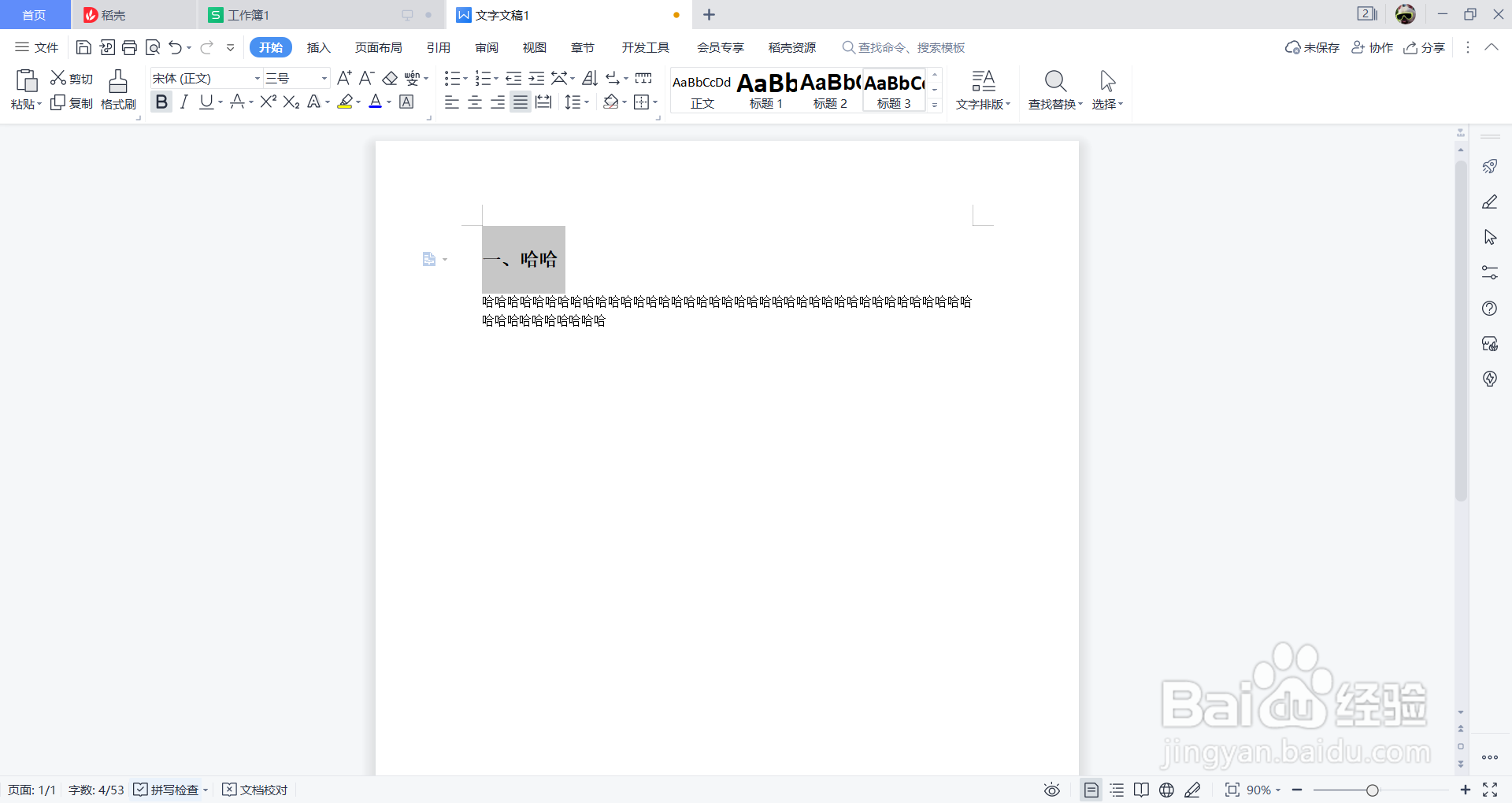This screenshot has width=1512, height=803.
Task: Open zoom percentage 90% dropdown
Action: (x=1264, y=790)
